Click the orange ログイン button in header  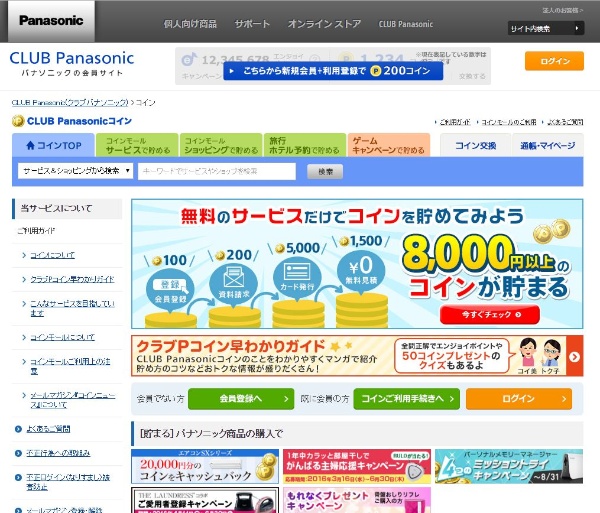(554, 61)
